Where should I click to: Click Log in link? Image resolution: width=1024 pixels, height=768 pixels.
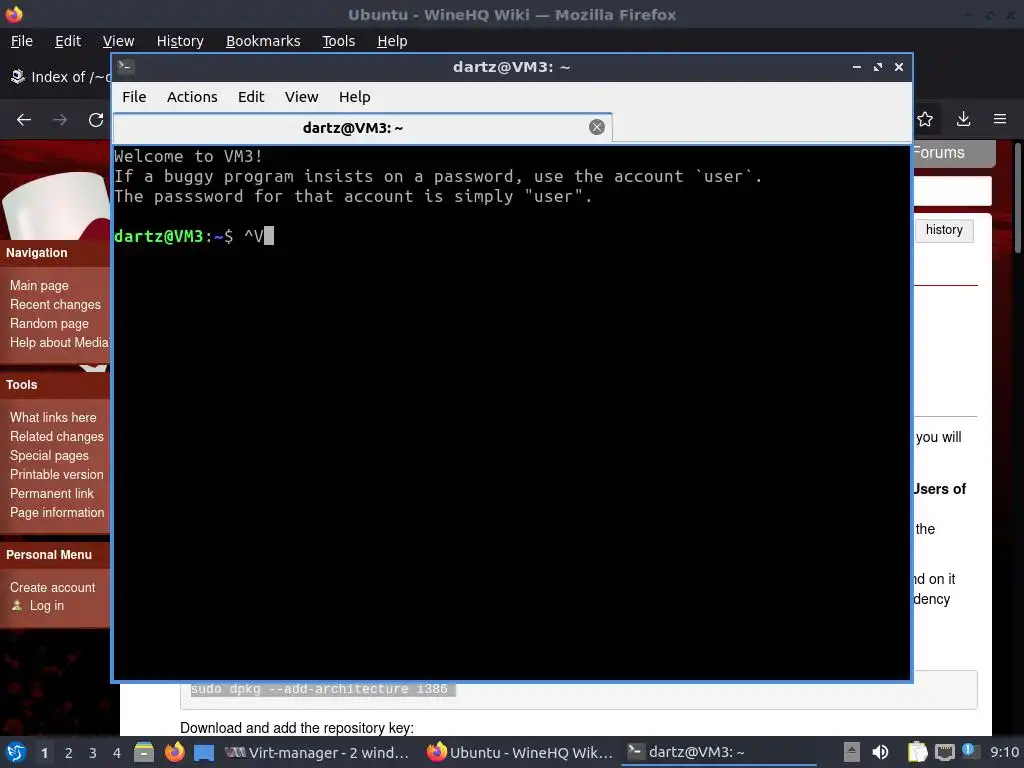(x=46, y=605)
